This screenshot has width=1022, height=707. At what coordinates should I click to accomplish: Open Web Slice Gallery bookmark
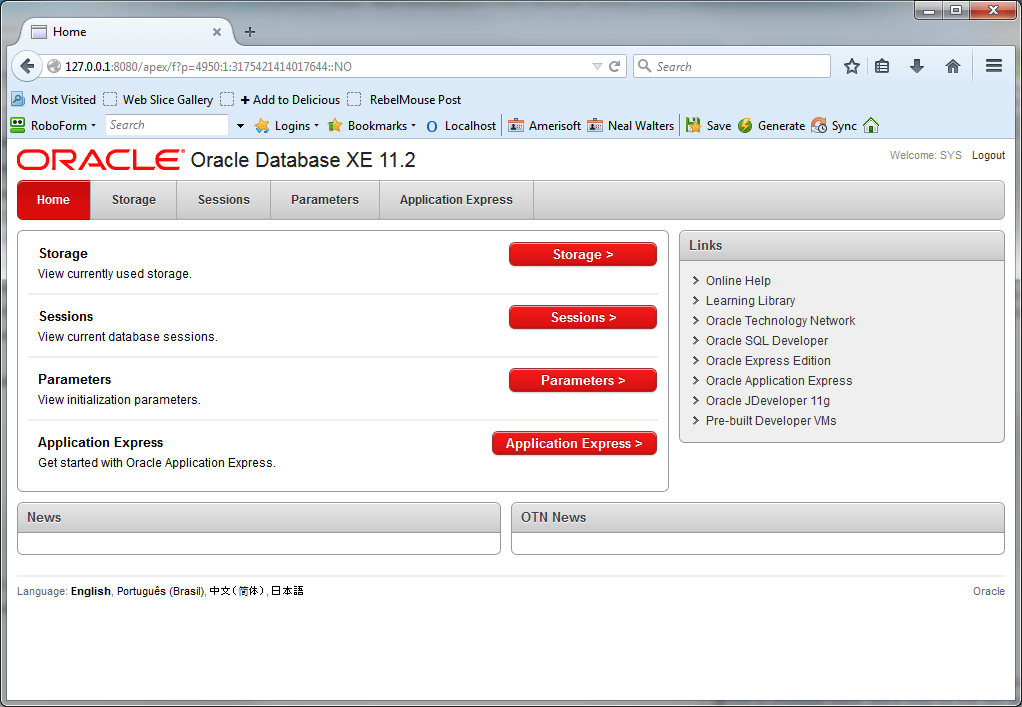[158, 100]
